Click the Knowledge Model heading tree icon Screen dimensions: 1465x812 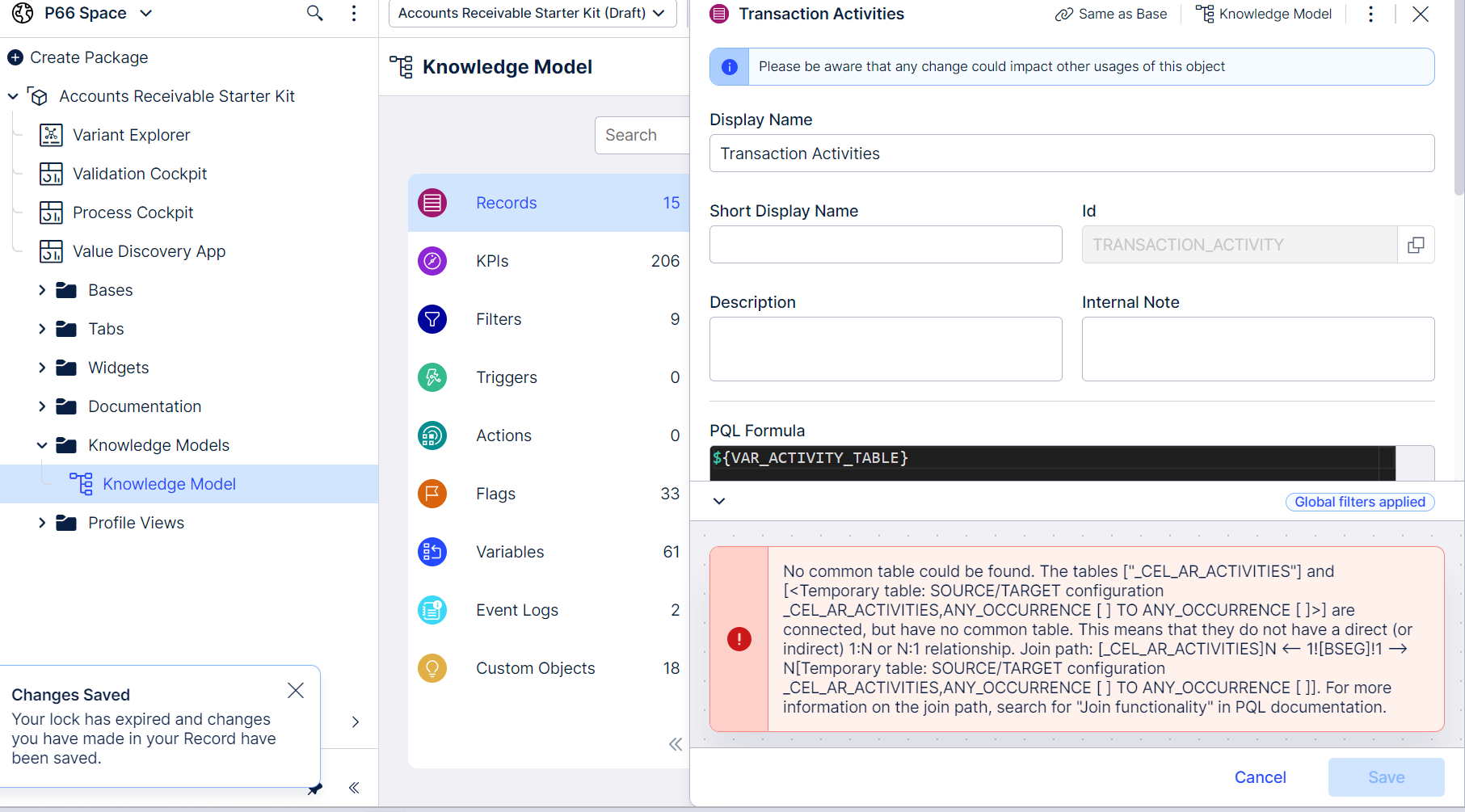pos(401,67)
